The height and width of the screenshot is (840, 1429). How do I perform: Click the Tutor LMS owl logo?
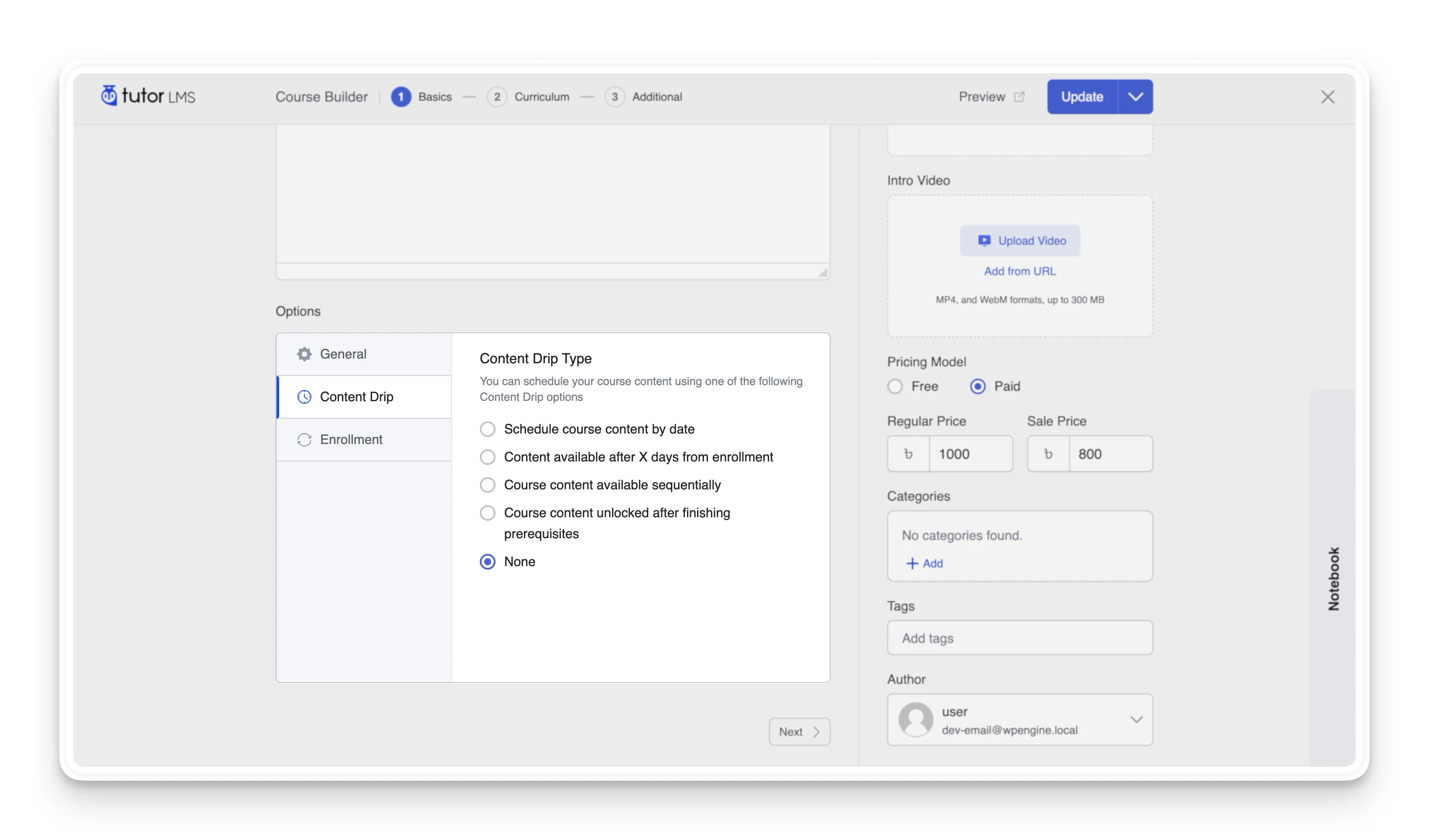click(x=109, y=96)
